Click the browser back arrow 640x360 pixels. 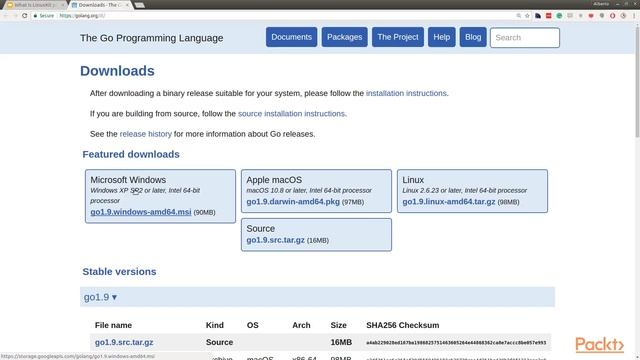point(6,16)
